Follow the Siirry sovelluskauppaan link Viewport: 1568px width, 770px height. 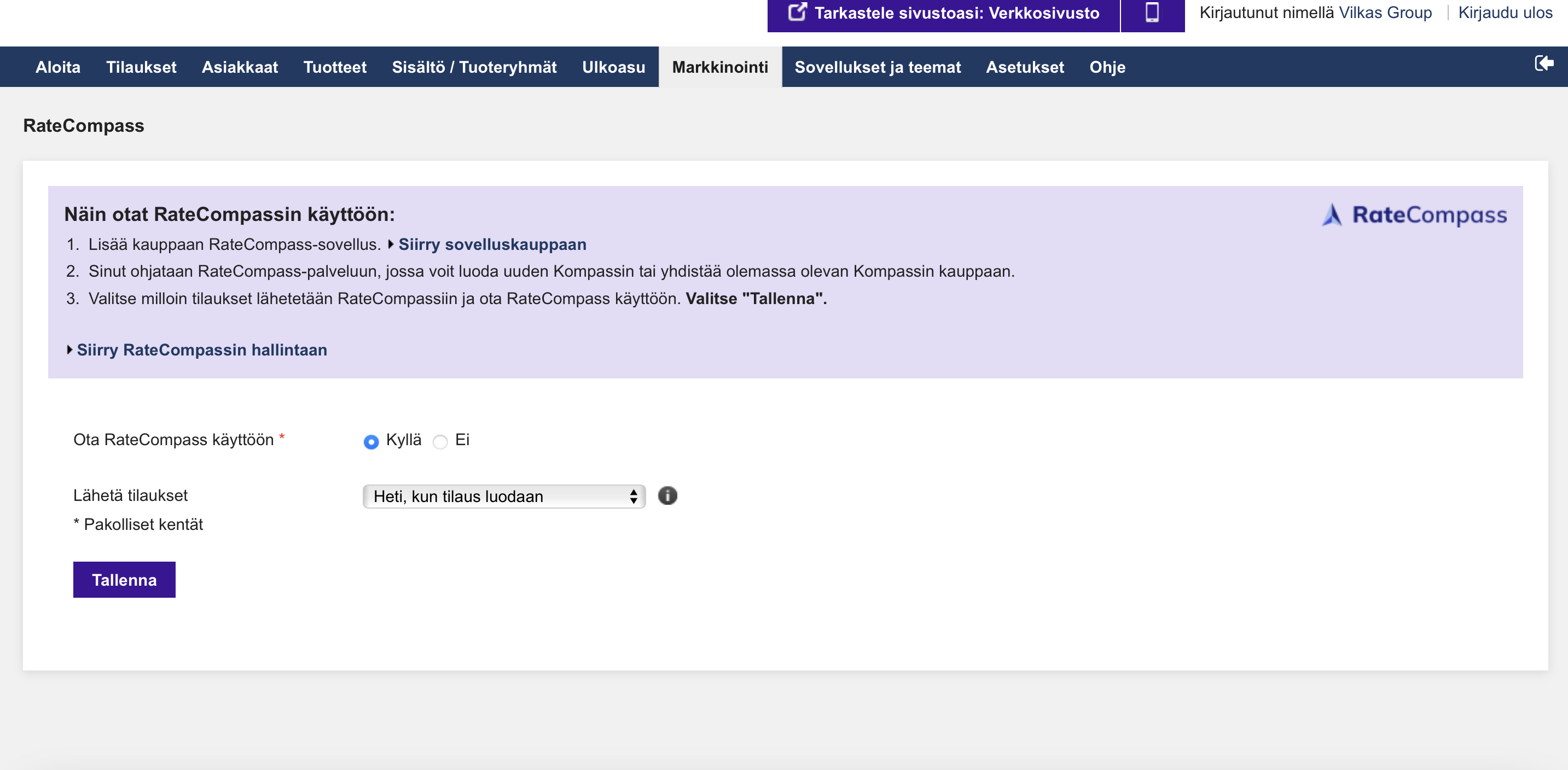pyautogui.click(x=492, y=244)
